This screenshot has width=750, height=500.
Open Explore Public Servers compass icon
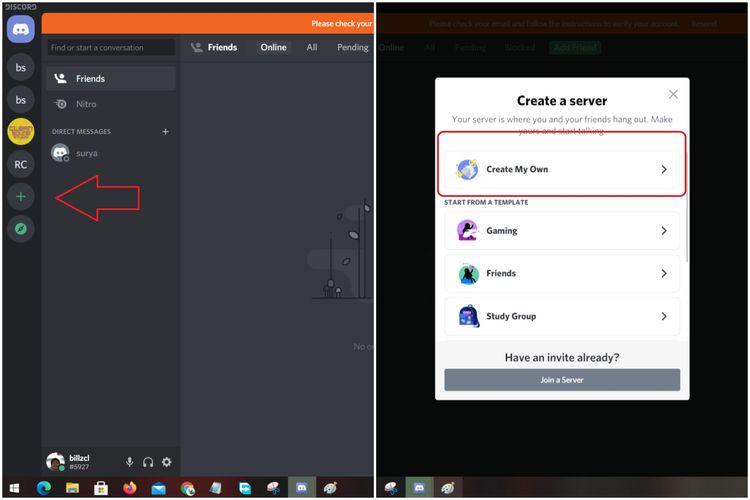21,229
